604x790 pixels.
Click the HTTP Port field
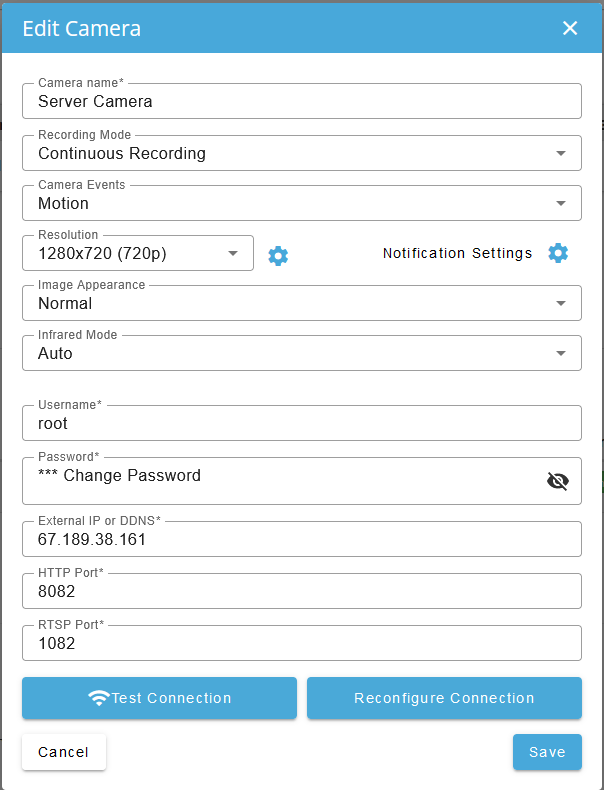tap(302, 591)
